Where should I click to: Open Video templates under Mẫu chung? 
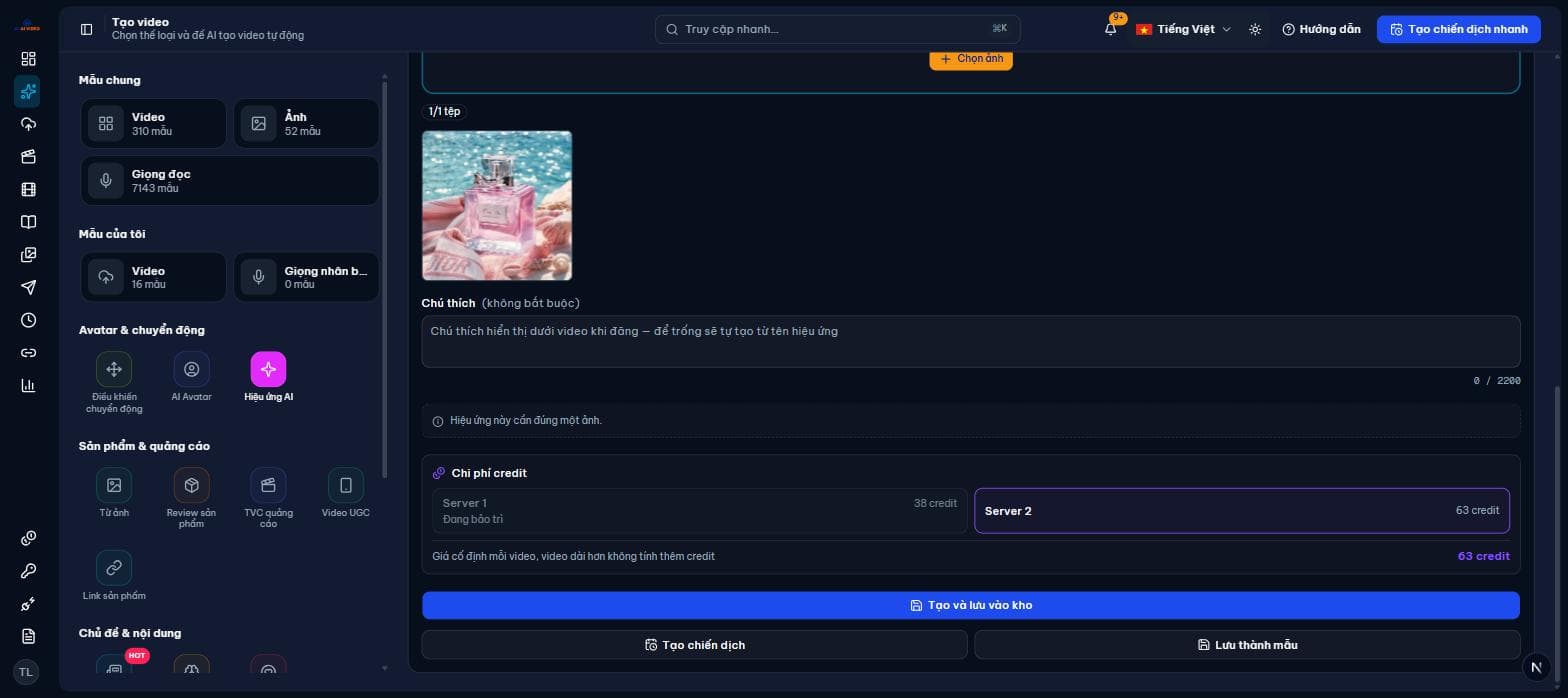tap(154, 124)
